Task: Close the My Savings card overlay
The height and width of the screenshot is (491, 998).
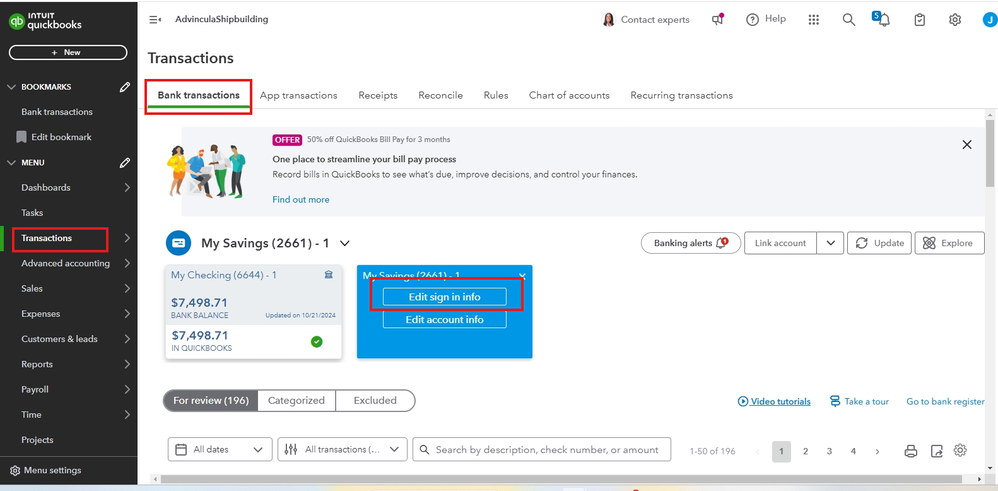Action: click(x=522, y=274)
